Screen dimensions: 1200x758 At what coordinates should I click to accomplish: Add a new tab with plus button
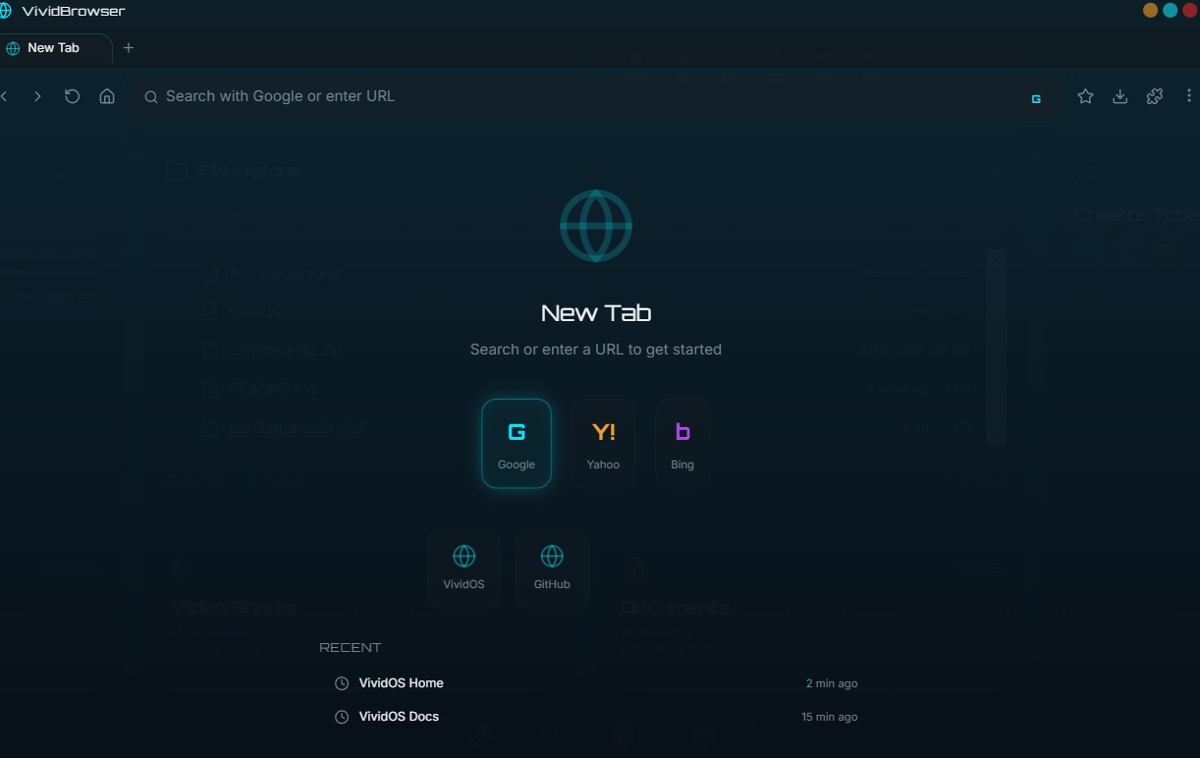pos(128,48)
